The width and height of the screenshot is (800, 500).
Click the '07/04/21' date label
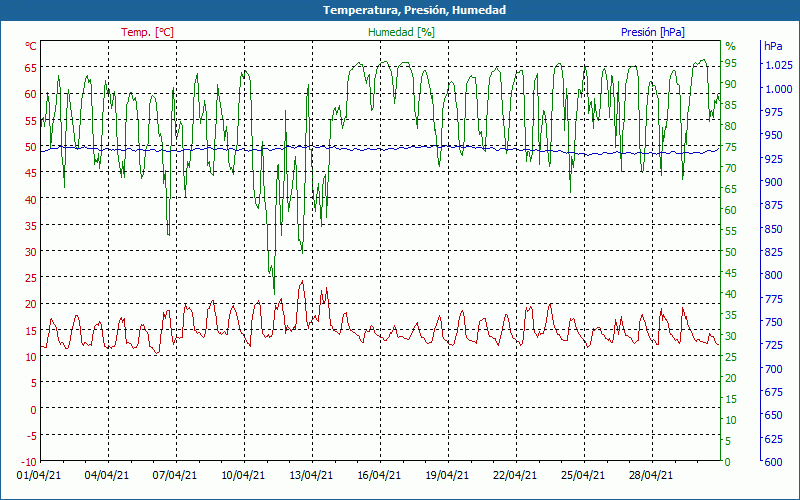pos(175,475)
